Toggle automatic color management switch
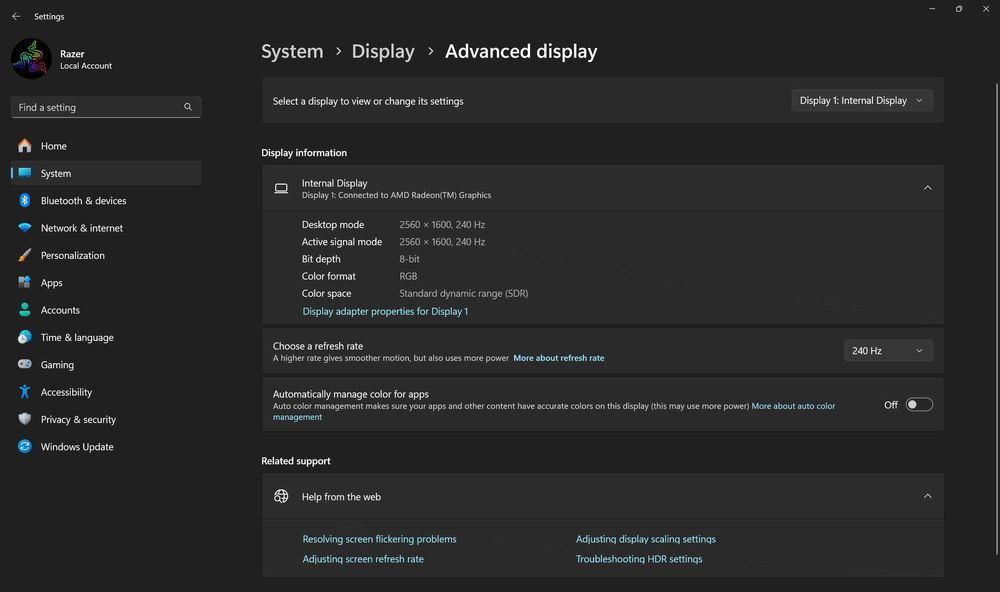Viewport: 1000px width, 592px height. coord(919,404)
